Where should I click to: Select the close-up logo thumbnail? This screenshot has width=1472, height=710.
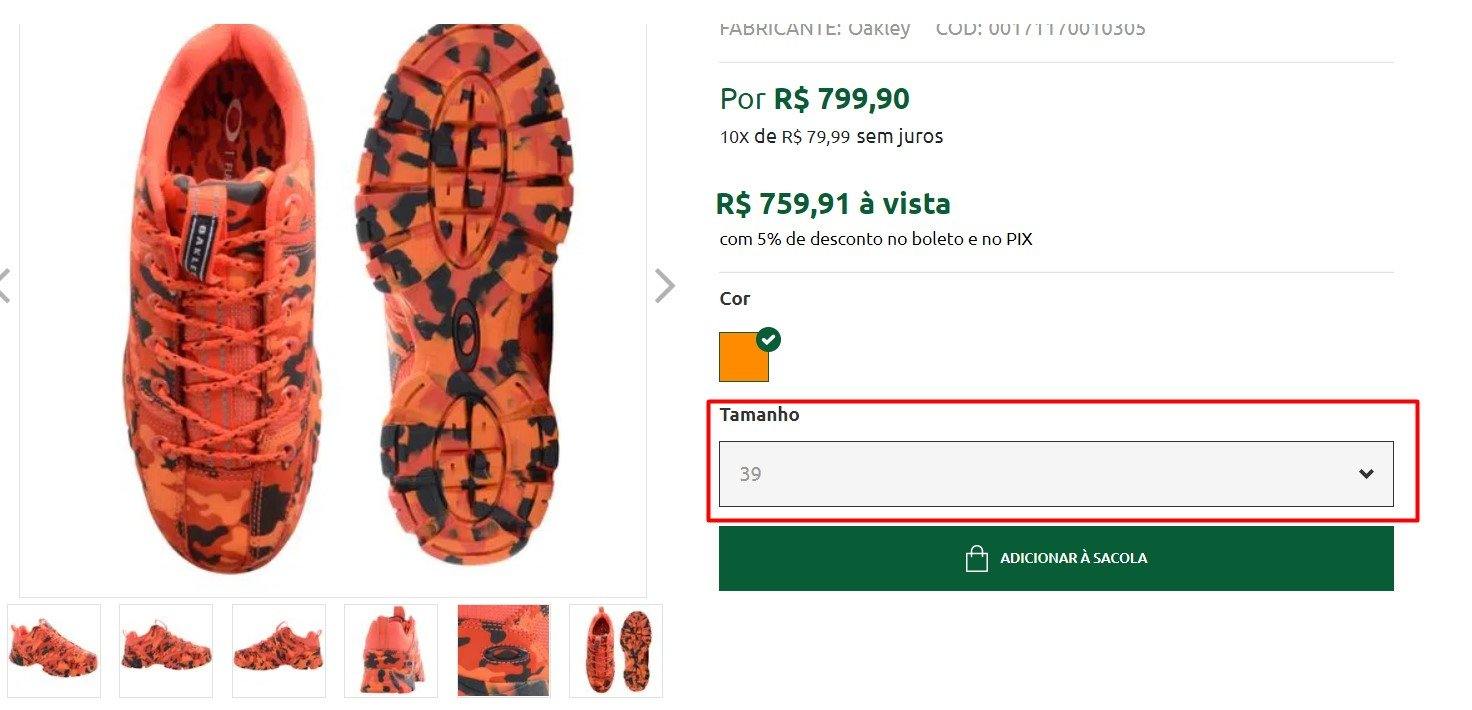click(504, 650)
